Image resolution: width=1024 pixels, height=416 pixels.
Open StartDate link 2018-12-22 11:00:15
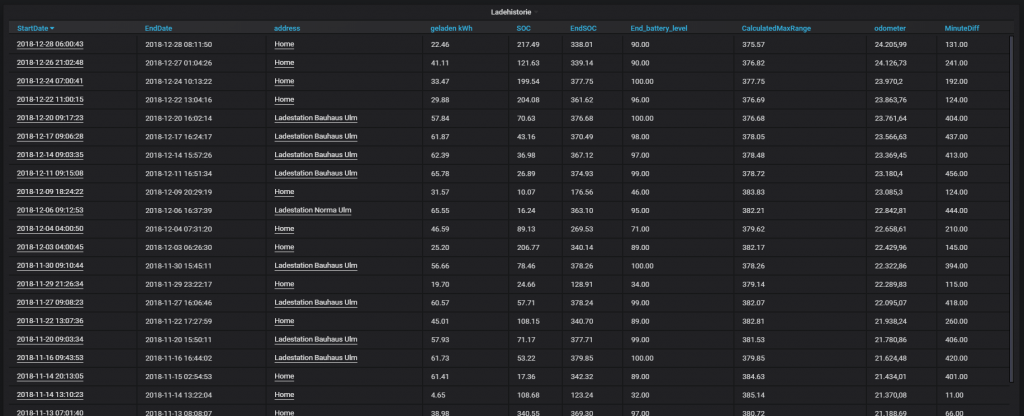click(x=50, y=99)
